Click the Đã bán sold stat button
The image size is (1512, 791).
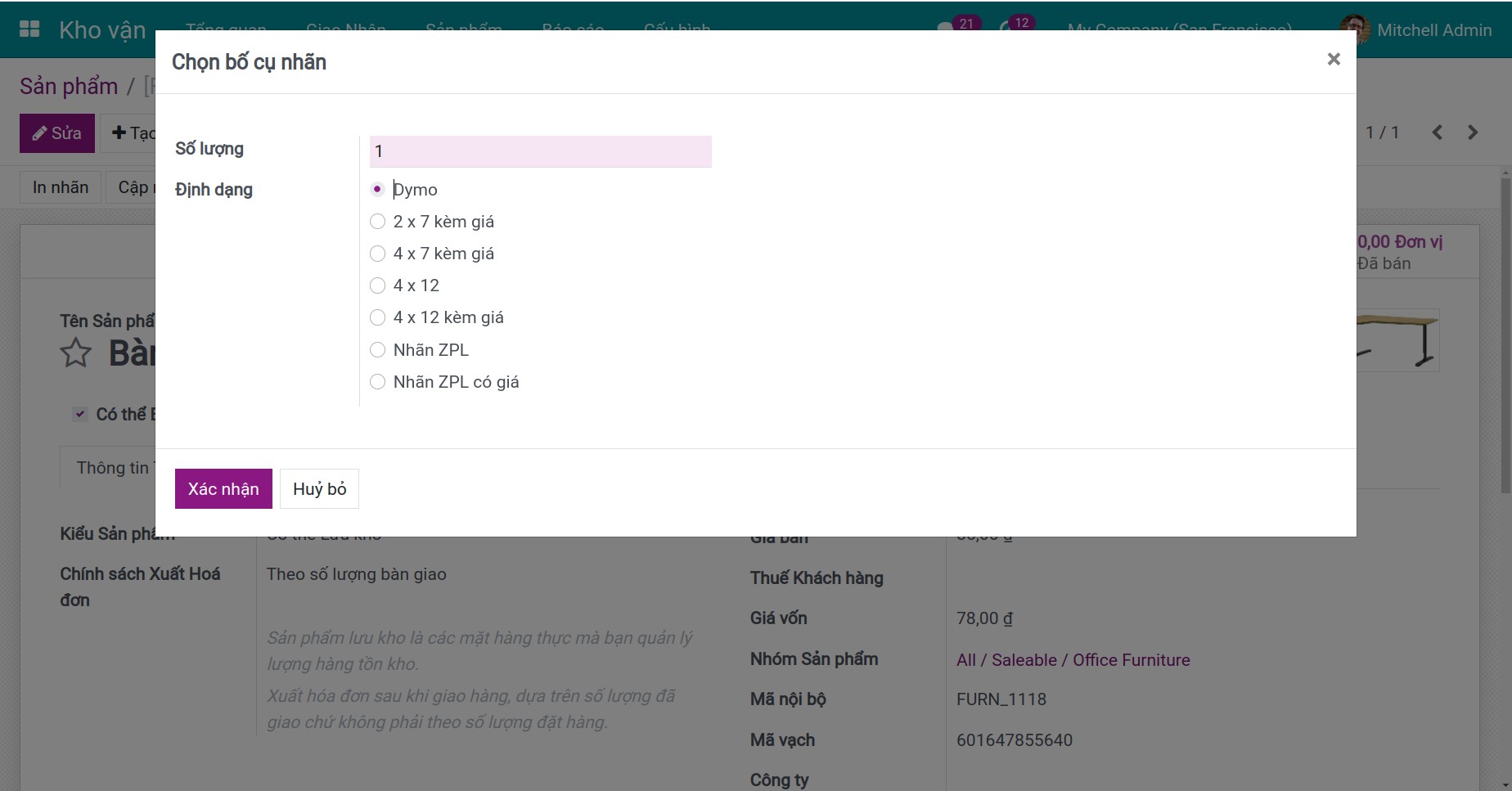click(x=1400, y=252)
